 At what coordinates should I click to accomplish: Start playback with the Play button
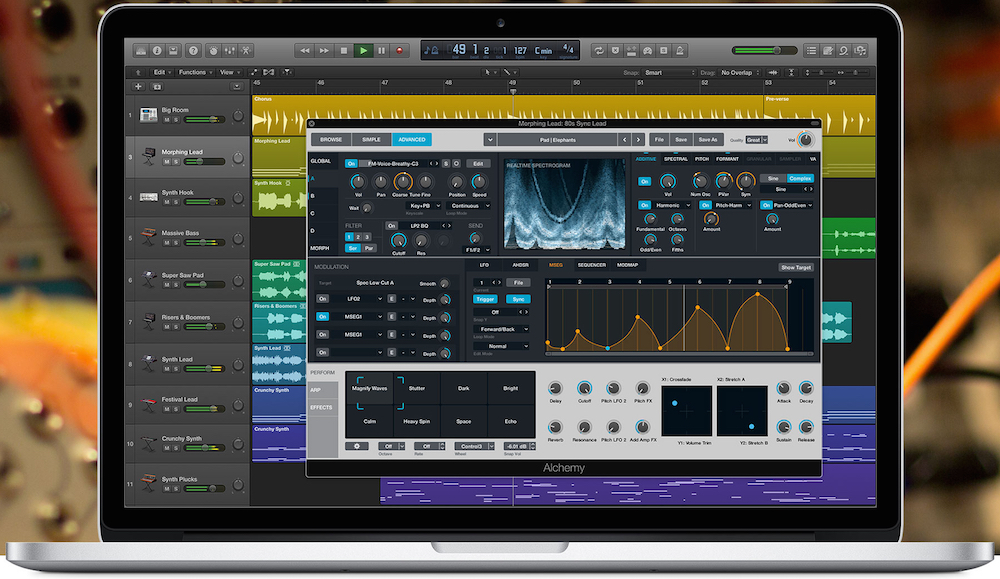(x=363, y=48)
